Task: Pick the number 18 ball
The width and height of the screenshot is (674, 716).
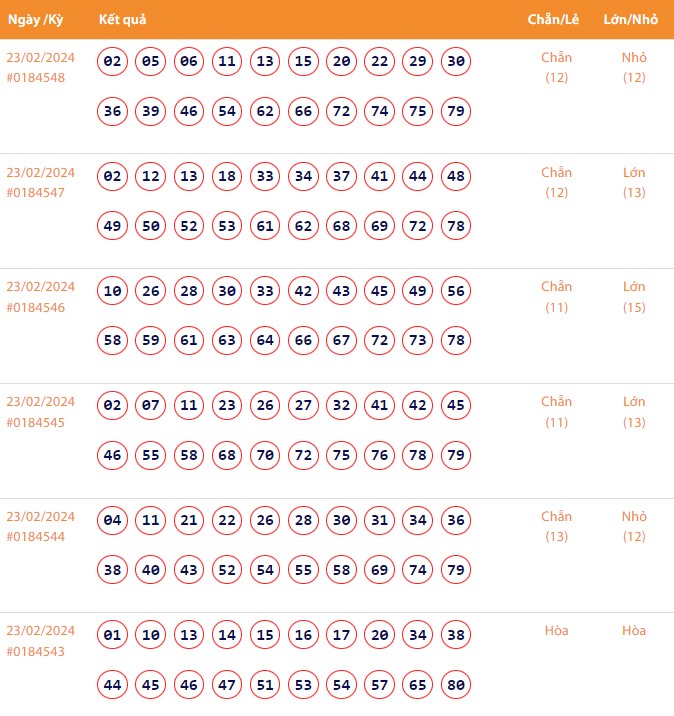Action: click(227, 177)
